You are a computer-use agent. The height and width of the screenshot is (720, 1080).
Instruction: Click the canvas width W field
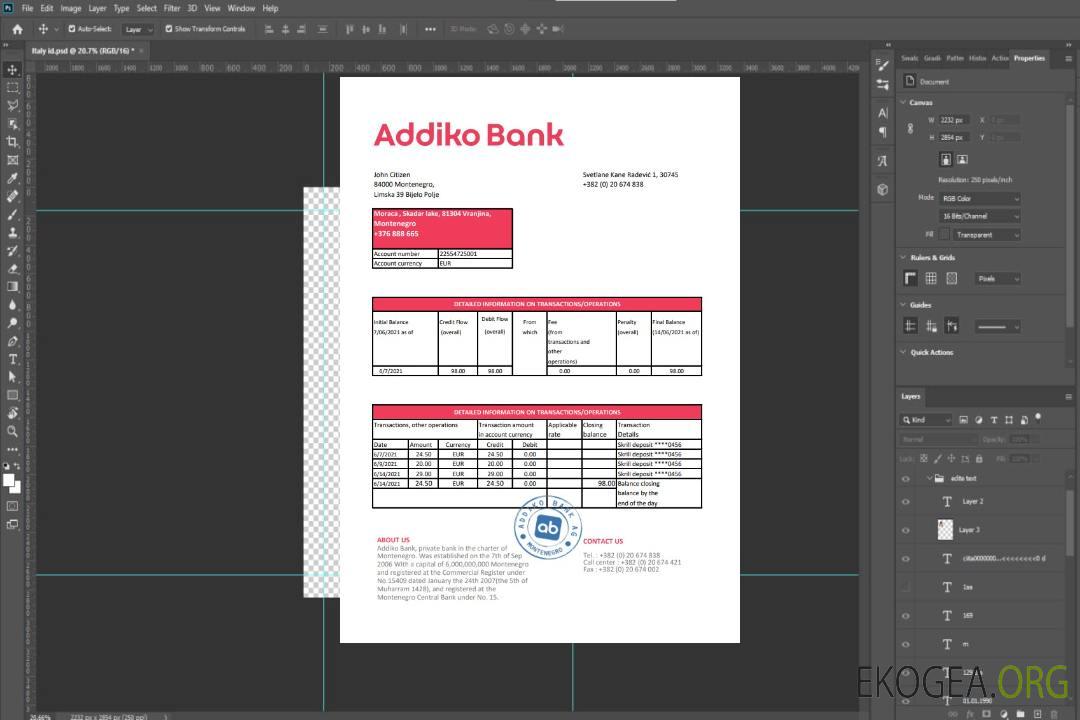coord(955,120)
